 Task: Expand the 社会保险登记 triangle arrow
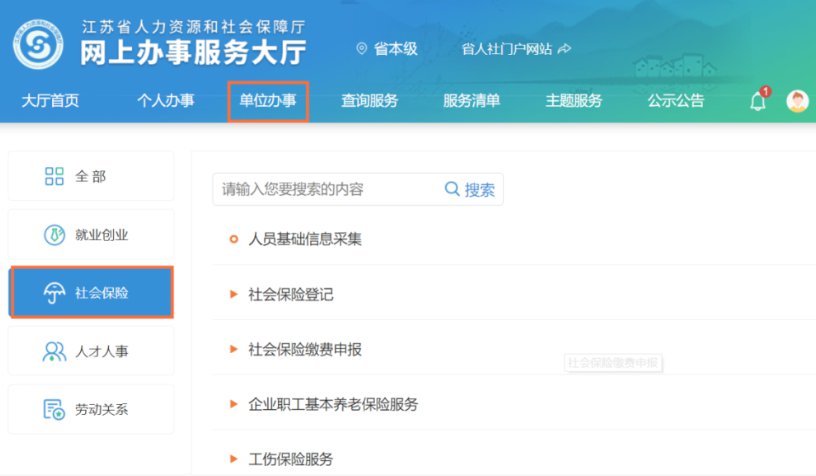click(234, 294)
